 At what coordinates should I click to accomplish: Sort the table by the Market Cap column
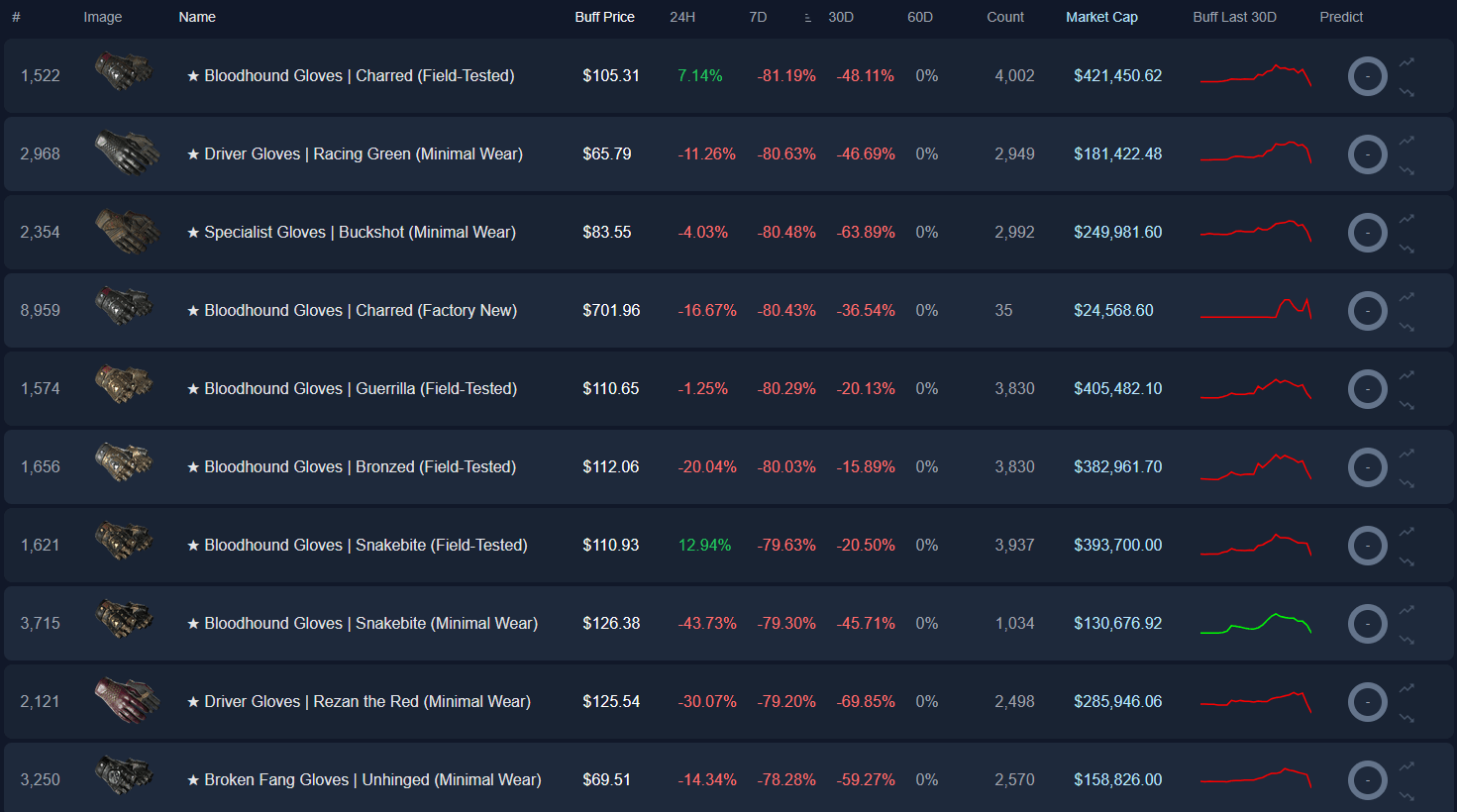tap(1101, 17)
